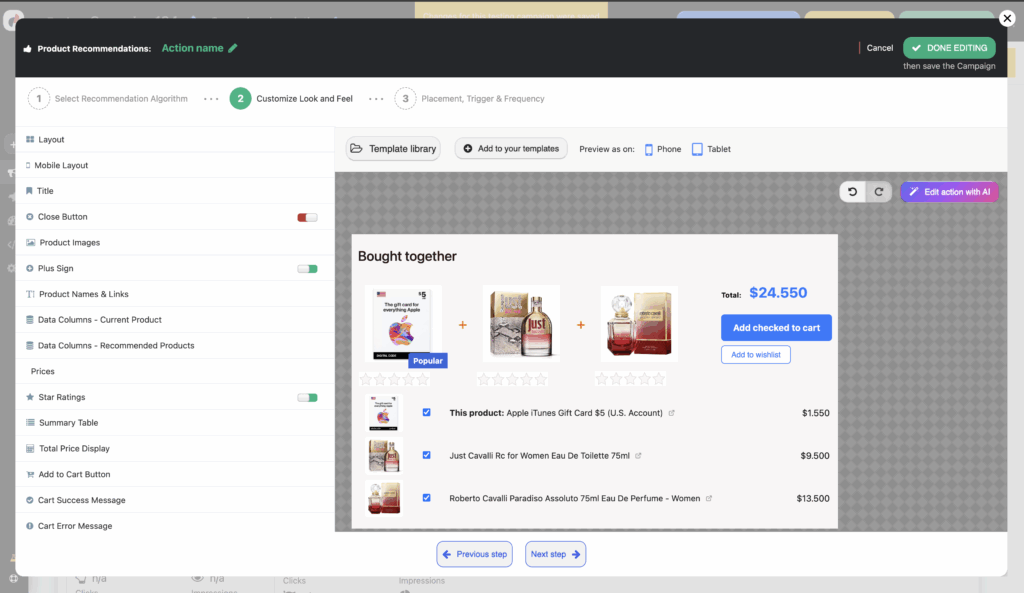Preview on Tablet device icon
1024x593 pixels.
point(697,149)
